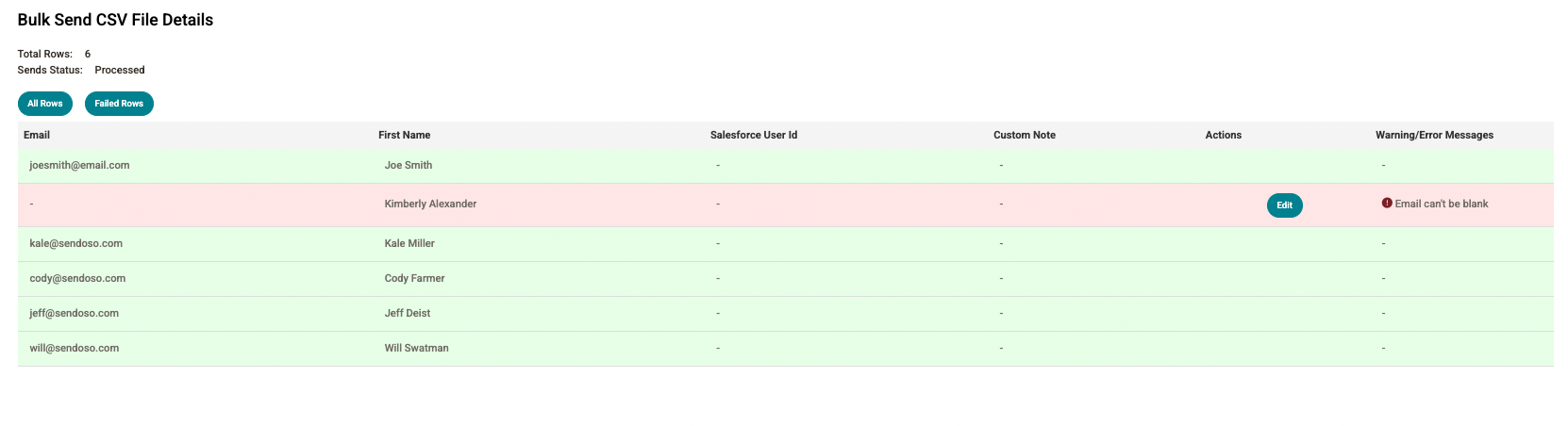The height and width of the screenshot is (426, 1568).
Task: Click the First Name column header
Action: [x=405, y=135]
